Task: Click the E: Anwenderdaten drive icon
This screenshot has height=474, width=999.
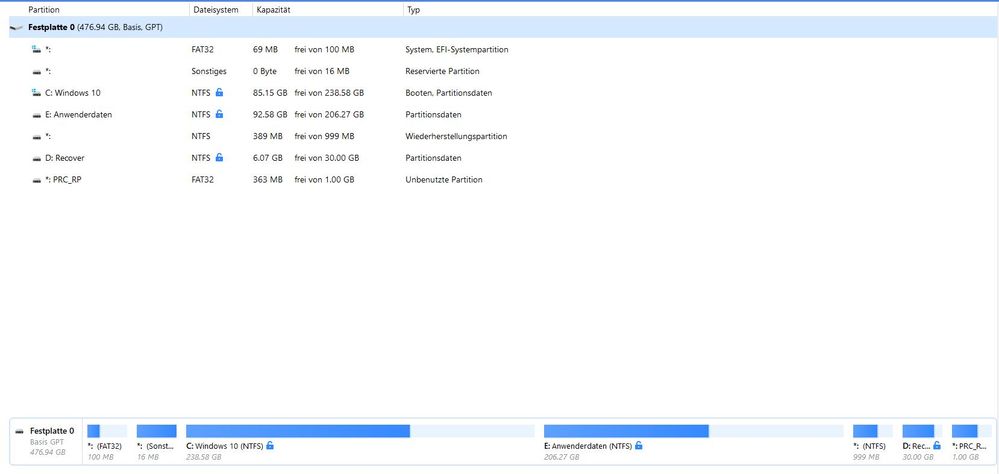Action: (37, 115)
